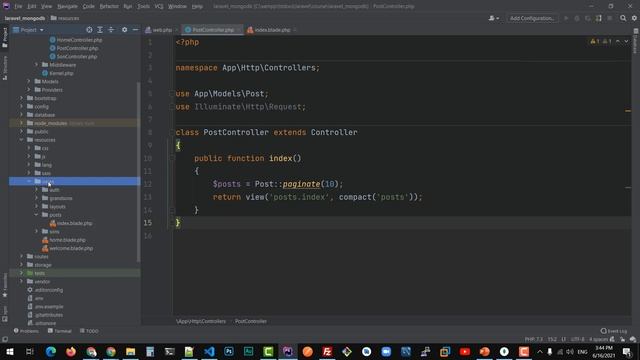The width and height of the screenshot is (640, 360).
Task: Click Add Configuration button
Action: pyautogui.click(x=532, y=18)
